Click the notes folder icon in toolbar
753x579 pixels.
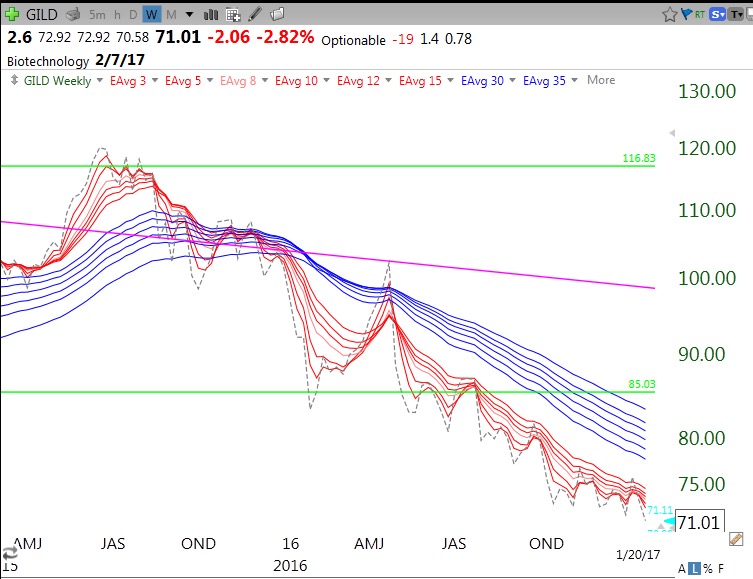[277, 15]
